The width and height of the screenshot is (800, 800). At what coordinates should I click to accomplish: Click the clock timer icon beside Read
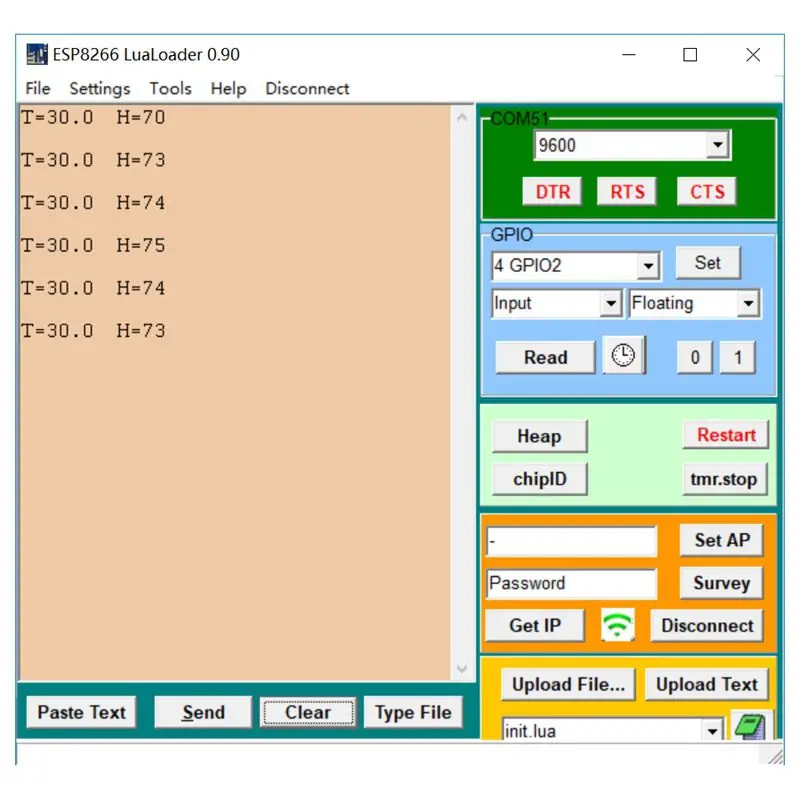623,355
